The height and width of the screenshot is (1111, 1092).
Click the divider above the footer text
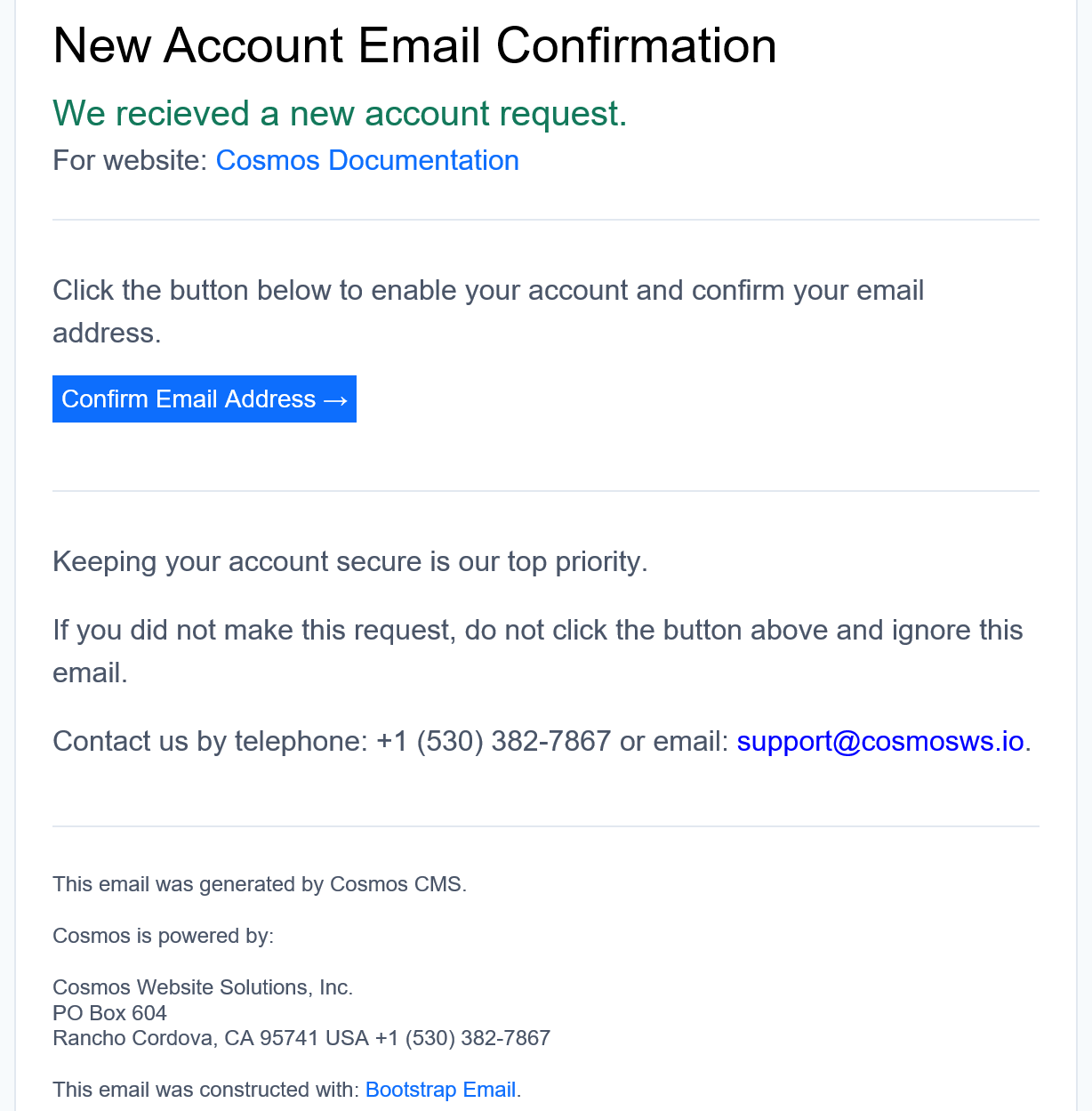546,826
